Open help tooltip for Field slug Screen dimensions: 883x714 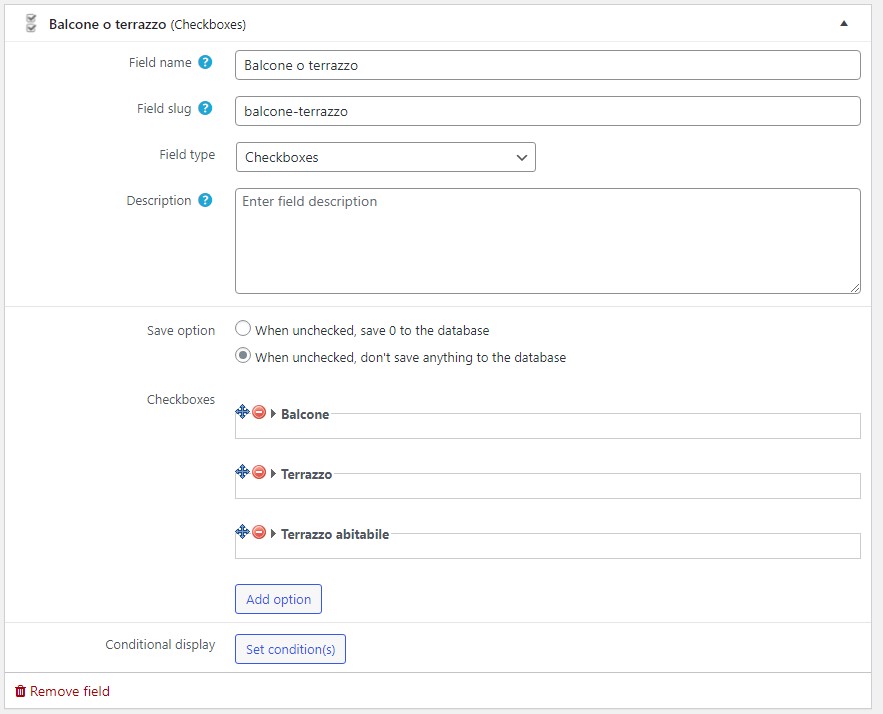click(206, 108)
